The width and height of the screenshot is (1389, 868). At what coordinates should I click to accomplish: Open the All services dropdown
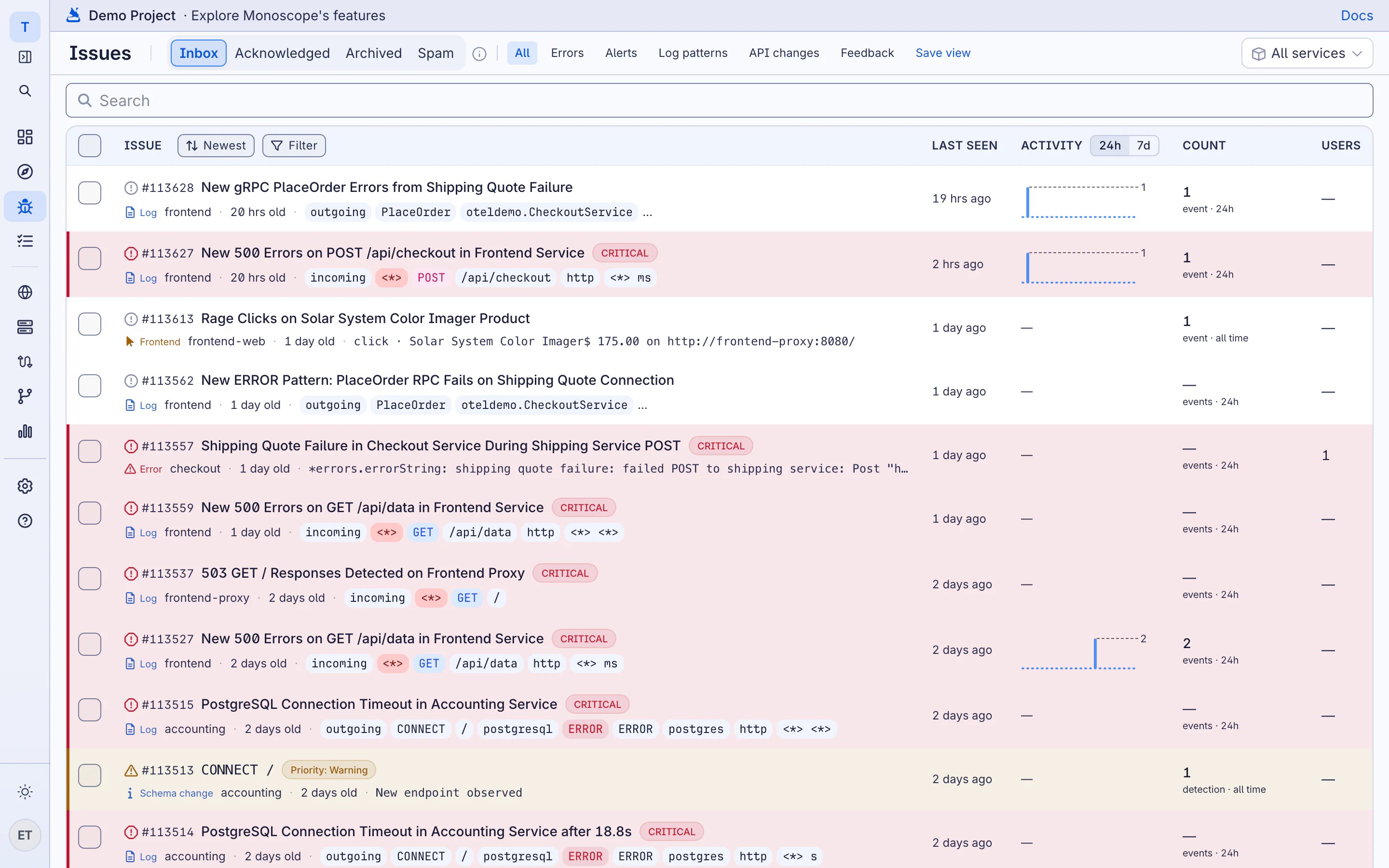pyautogui.click(x=1307, y=54)
